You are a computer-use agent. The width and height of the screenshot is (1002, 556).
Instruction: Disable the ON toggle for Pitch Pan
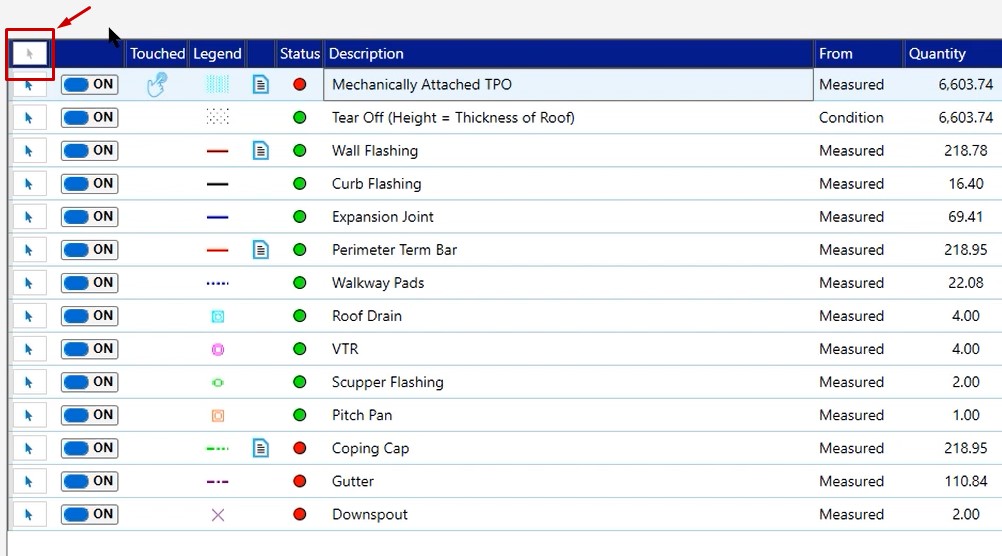pos(89,415)
